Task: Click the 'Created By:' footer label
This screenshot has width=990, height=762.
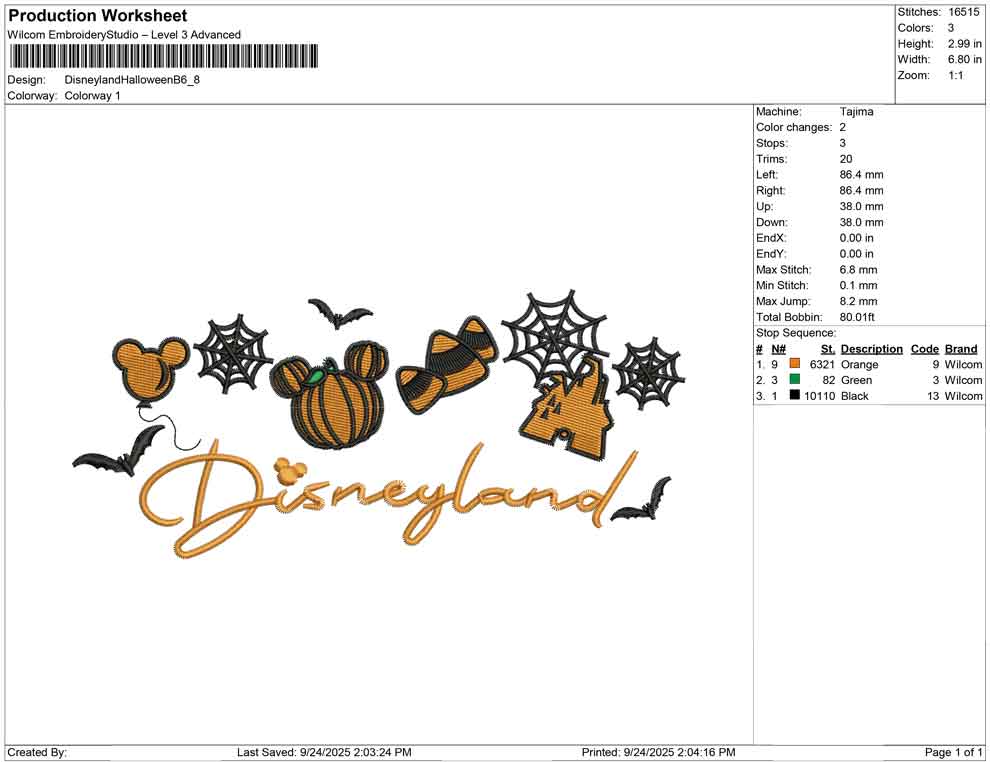Action: 37,752
